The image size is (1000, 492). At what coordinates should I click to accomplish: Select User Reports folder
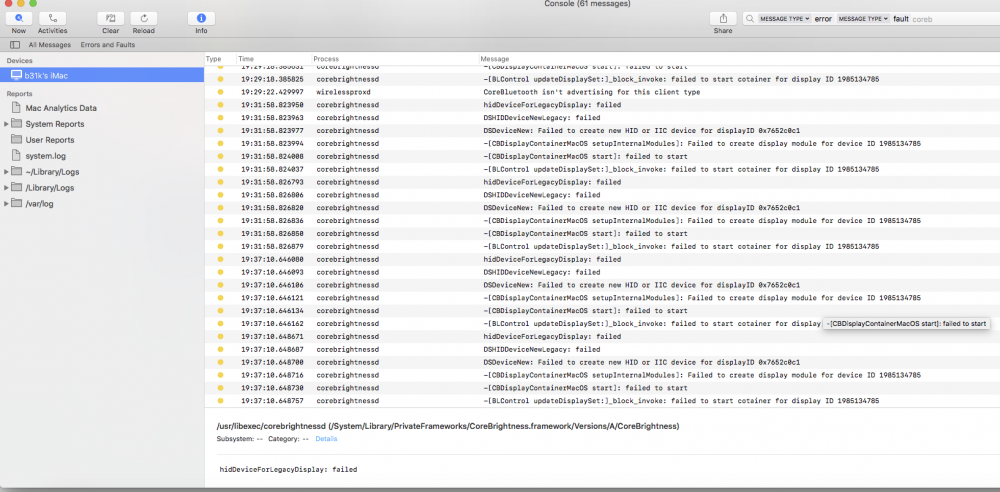tap(50, 140)
